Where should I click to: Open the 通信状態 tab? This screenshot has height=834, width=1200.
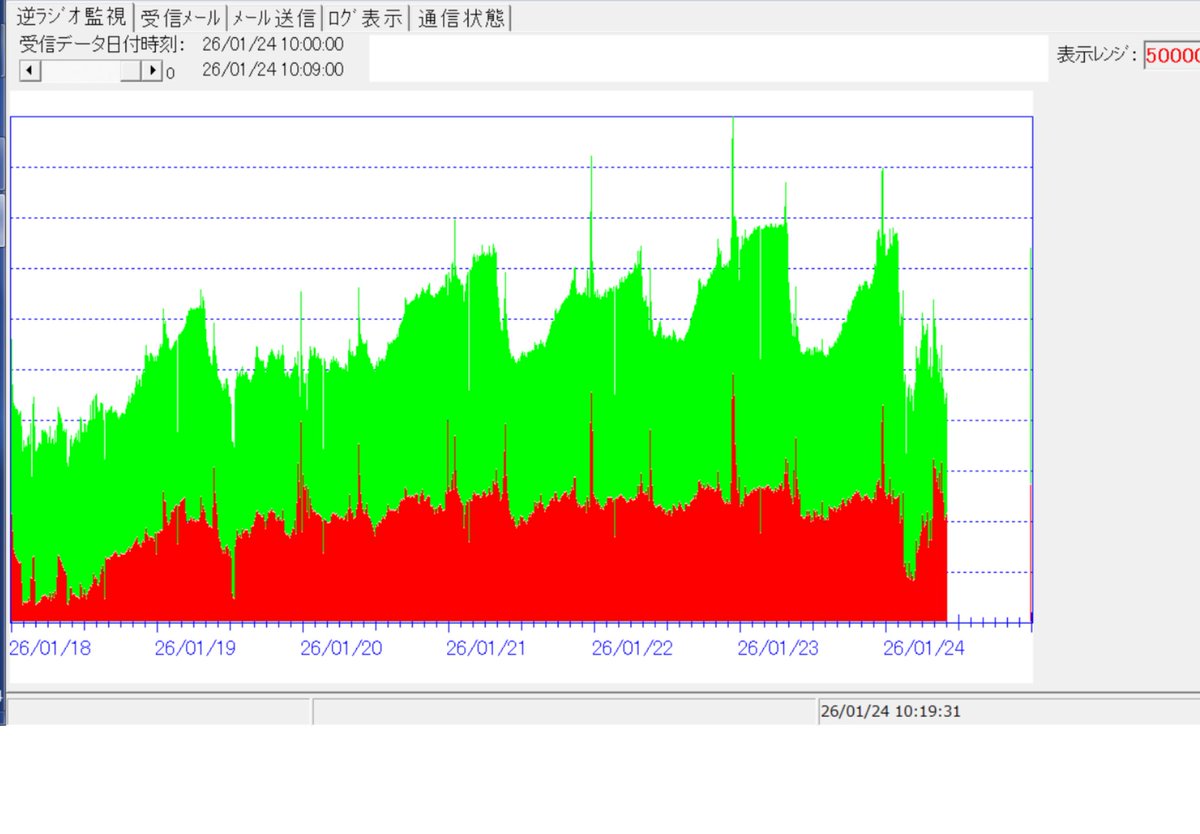click(461, 18)
